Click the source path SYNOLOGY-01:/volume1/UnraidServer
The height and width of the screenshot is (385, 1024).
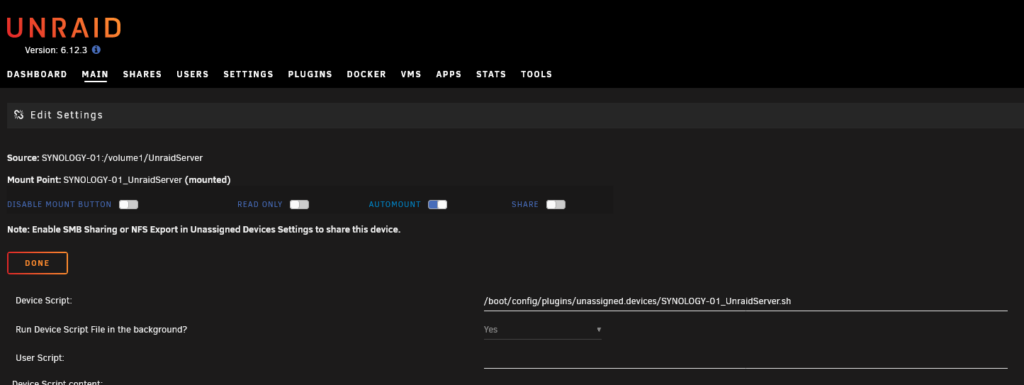click(122, 158)
